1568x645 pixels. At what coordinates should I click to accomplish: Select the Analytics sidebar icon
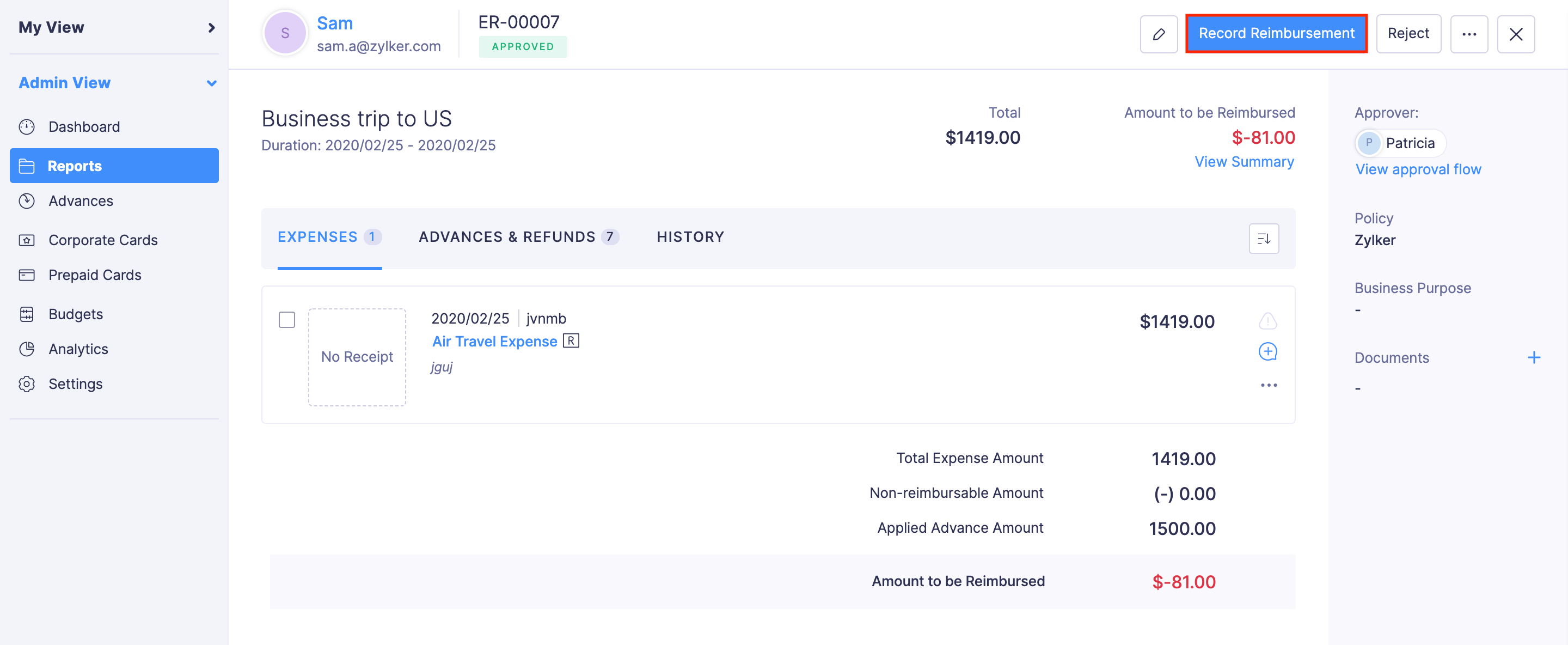[x=27, y=349]
